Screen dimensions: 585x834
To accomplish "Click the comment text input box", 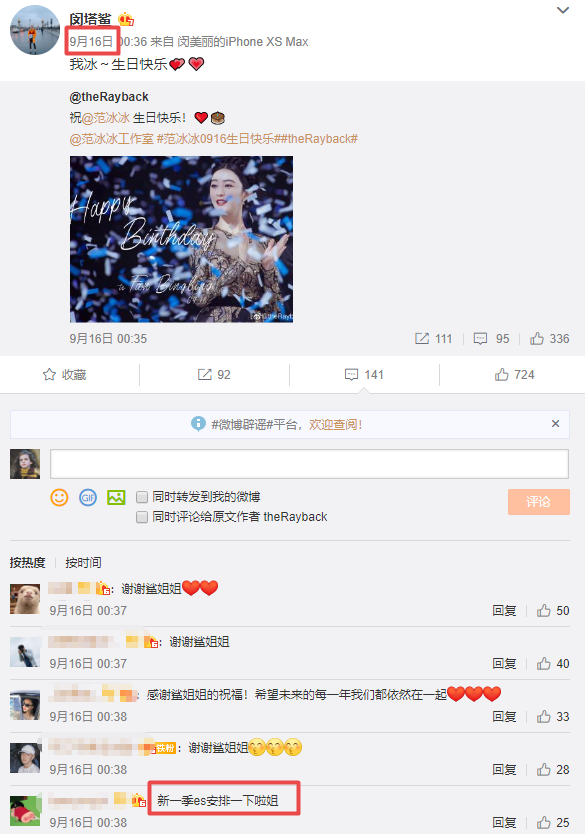I will [309, 464].
